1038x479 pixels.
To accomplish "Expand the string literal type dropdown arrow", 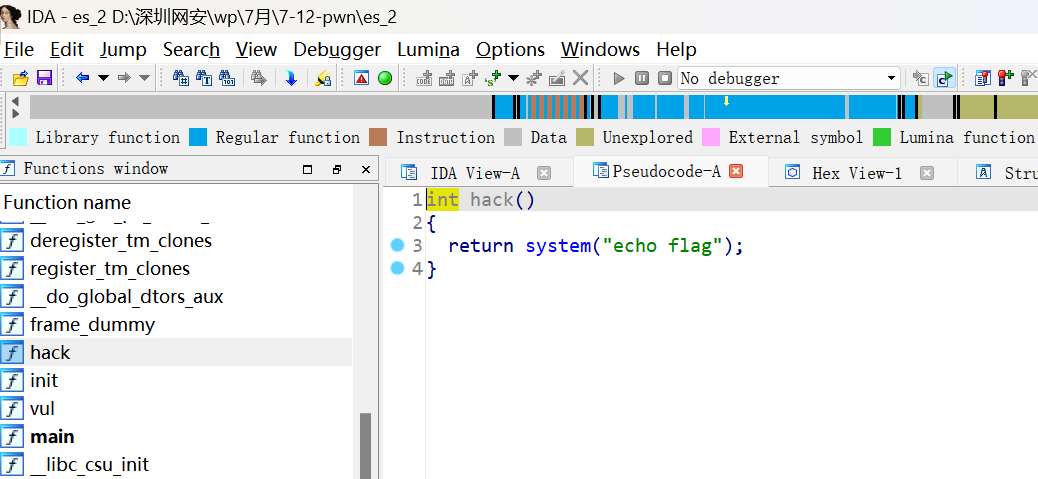I will point(513,78).
